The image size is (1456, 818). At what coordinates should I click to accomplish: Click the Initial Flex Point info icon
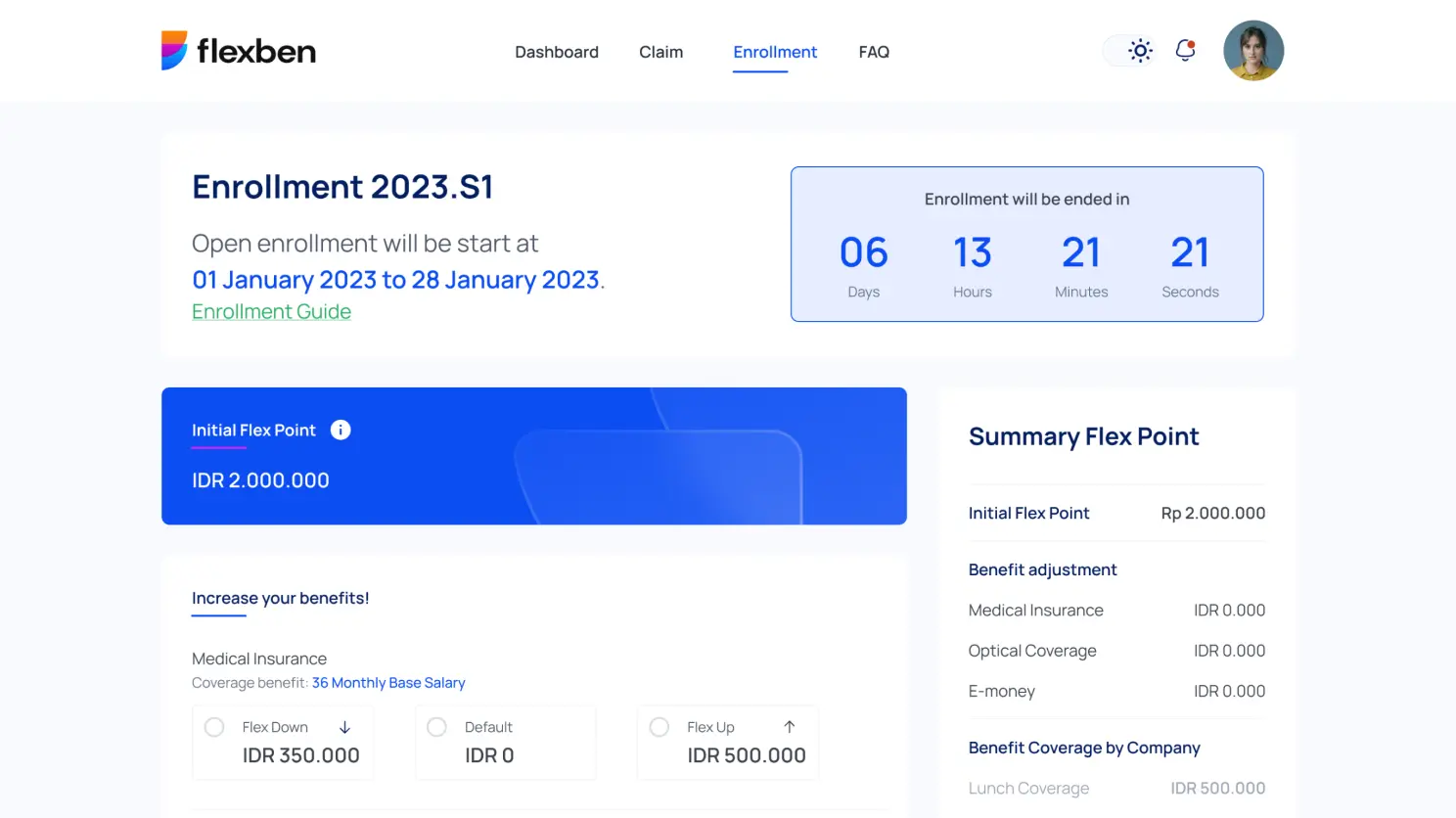341,431
